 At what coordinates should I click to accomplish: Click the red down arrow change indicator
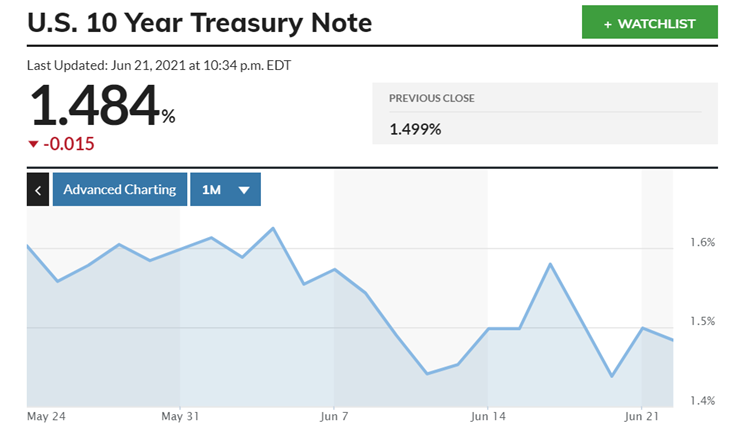pos(34,144)
